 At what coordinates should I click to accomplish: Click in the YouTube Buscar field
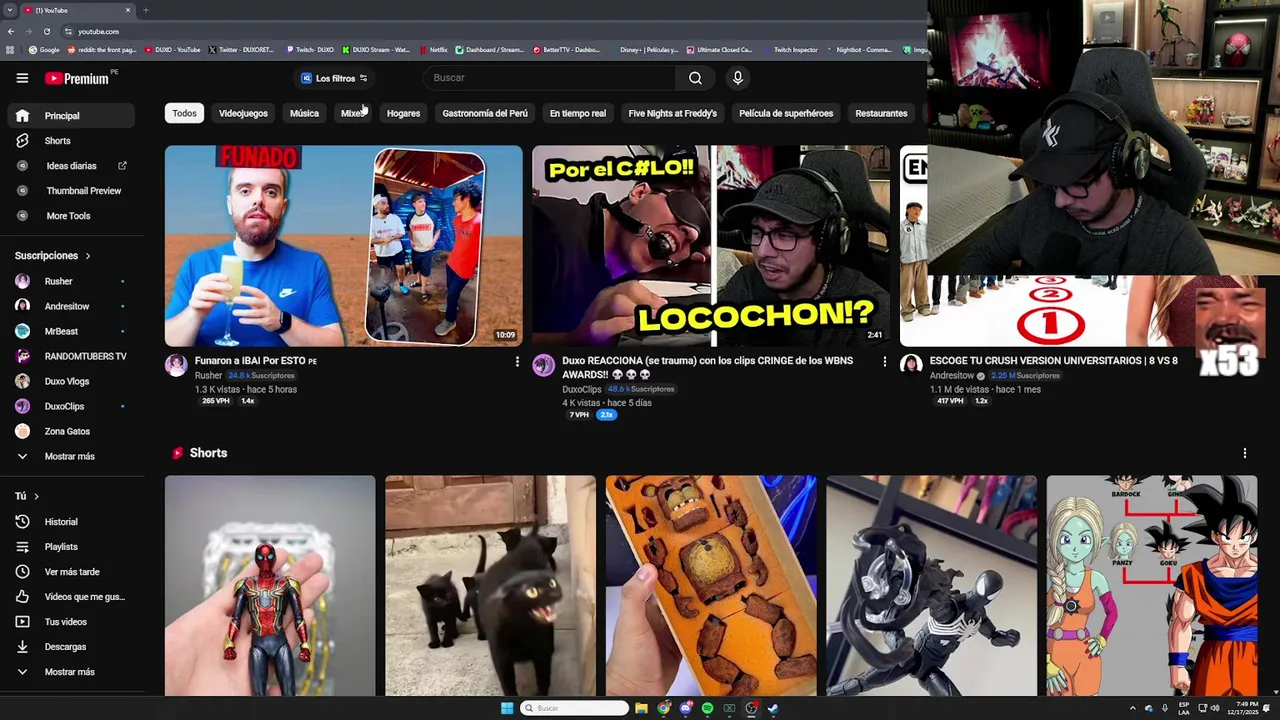click(x=548, y=78)
